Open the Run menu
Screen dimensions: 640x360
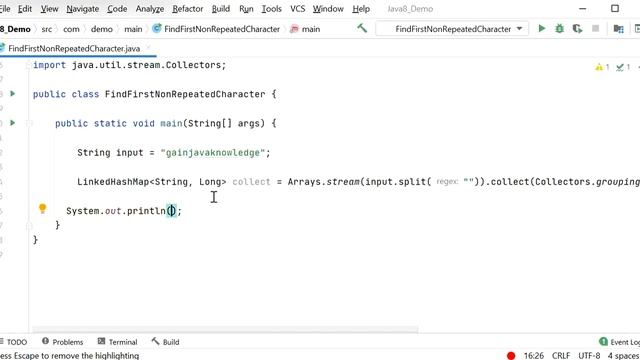(x=246, y=9)
